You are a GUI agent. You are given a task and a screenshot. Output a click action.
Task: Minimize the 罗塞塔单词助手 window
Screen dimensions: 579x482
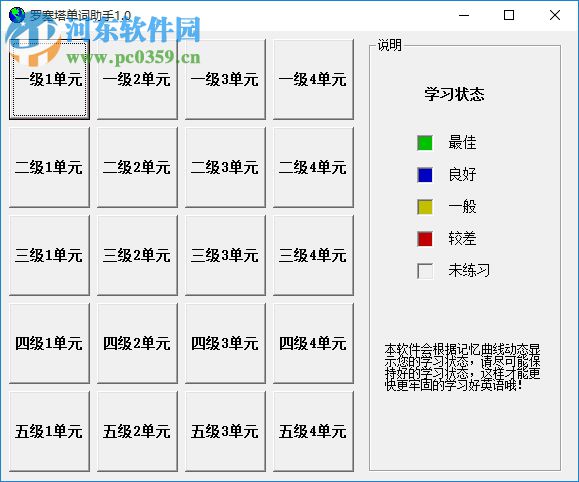pos(464,15)
